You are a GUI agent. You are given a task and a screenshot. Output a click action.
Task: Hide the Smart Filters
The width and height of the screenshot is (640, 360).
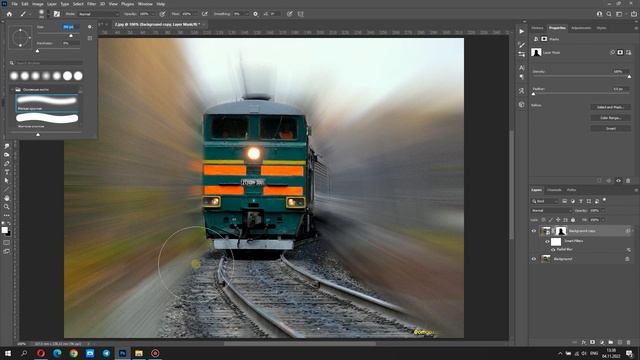[x=547, y=241]
